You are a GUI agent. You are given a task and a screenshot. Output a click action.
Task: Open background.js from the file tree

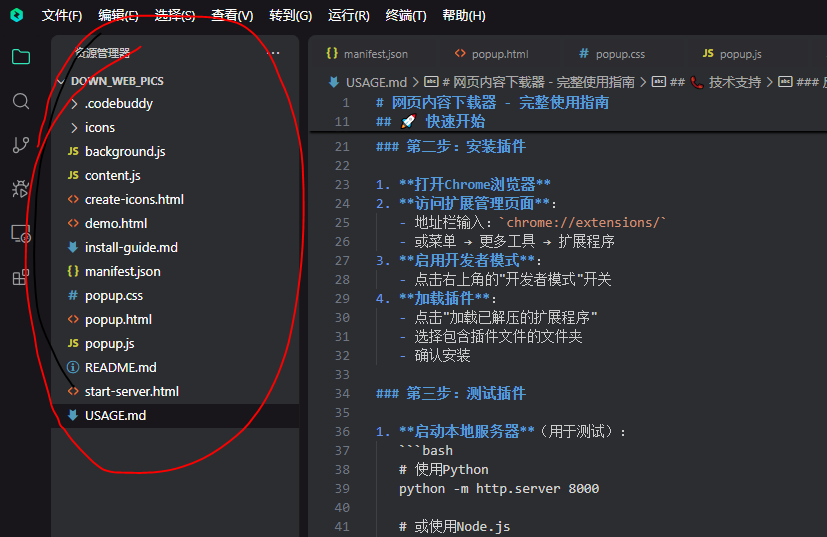(x=125, y=151)
